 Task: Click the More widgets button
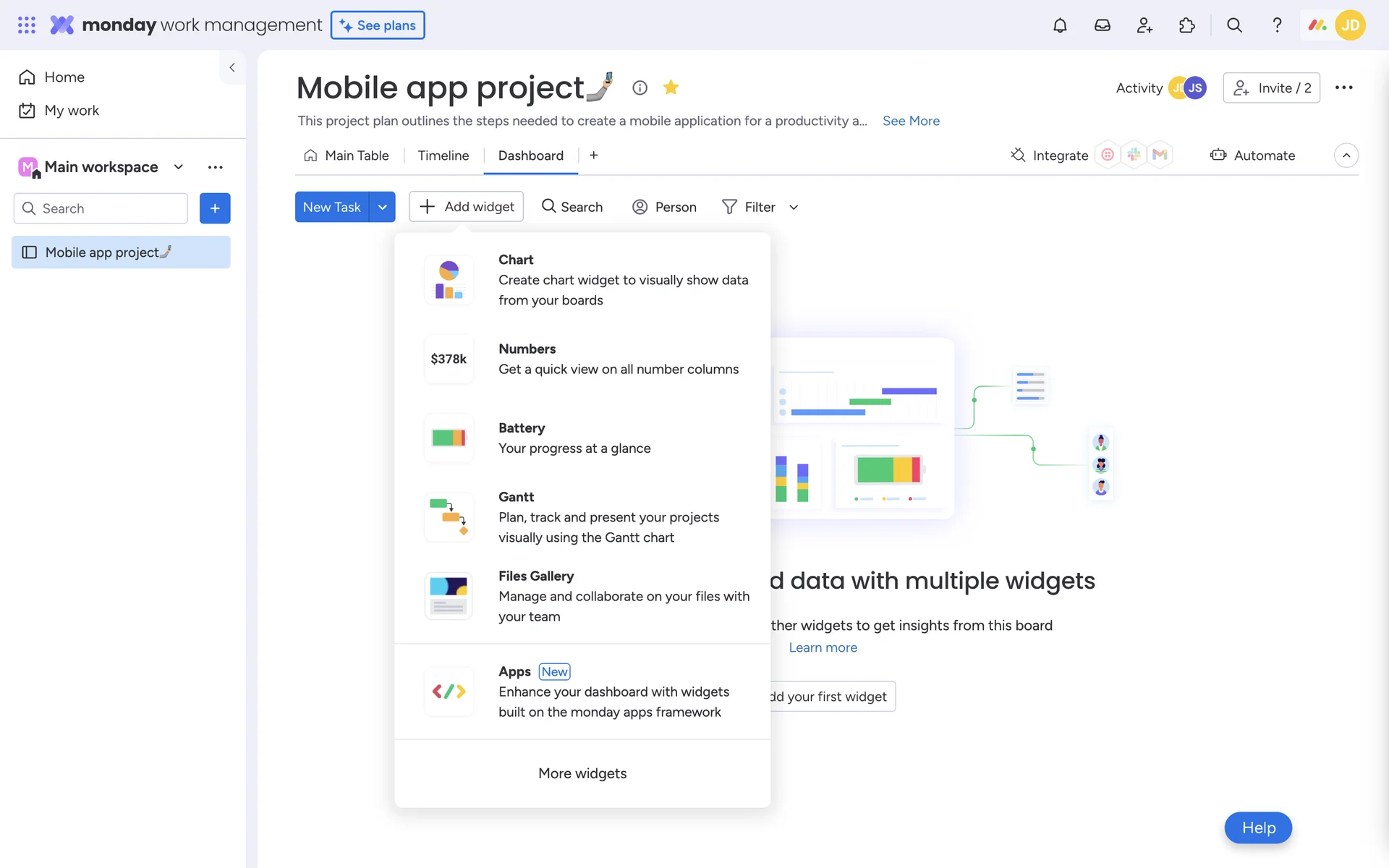tap(582, 773)
